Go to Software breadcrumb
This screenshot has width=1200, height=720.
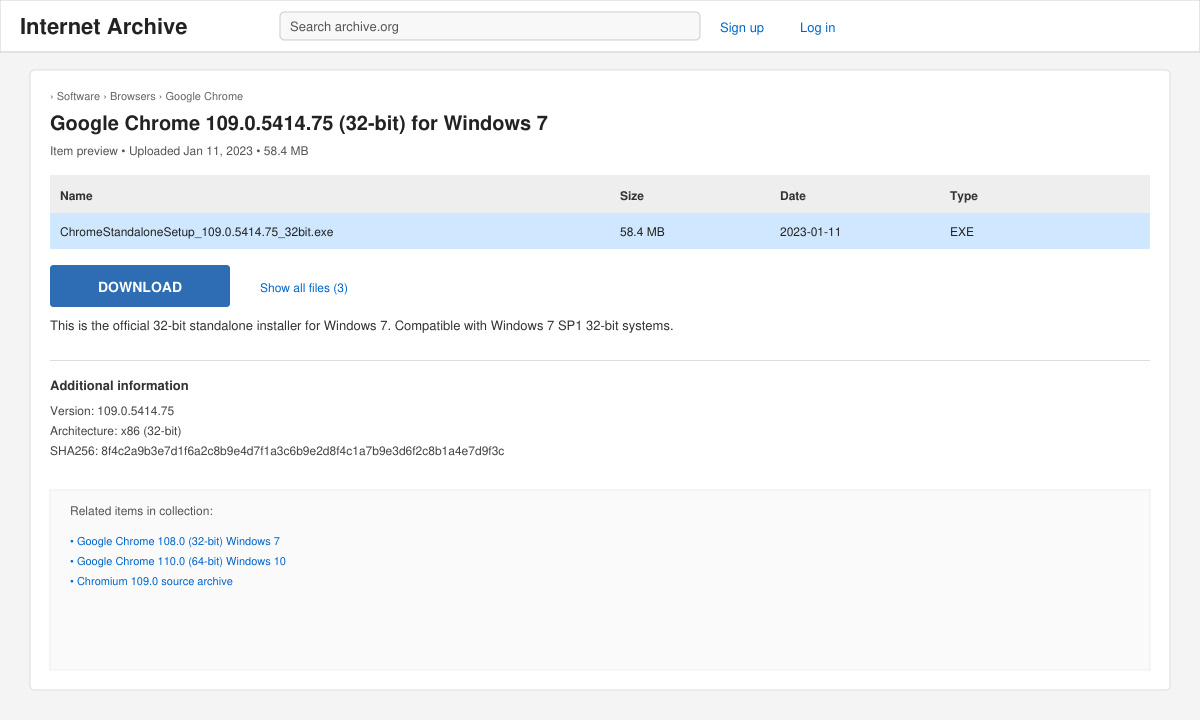click(78, 96)
